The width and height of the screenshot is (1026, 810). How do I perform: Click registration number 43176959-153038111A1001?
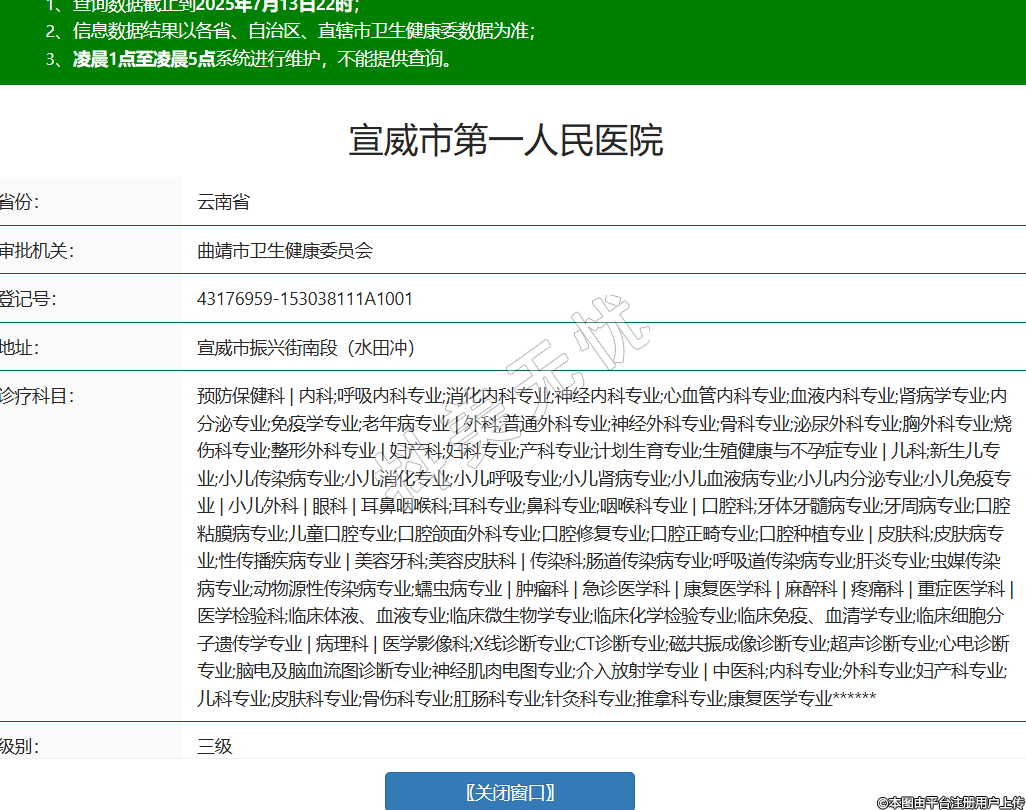pyautogui.click(x=305, y=299)
